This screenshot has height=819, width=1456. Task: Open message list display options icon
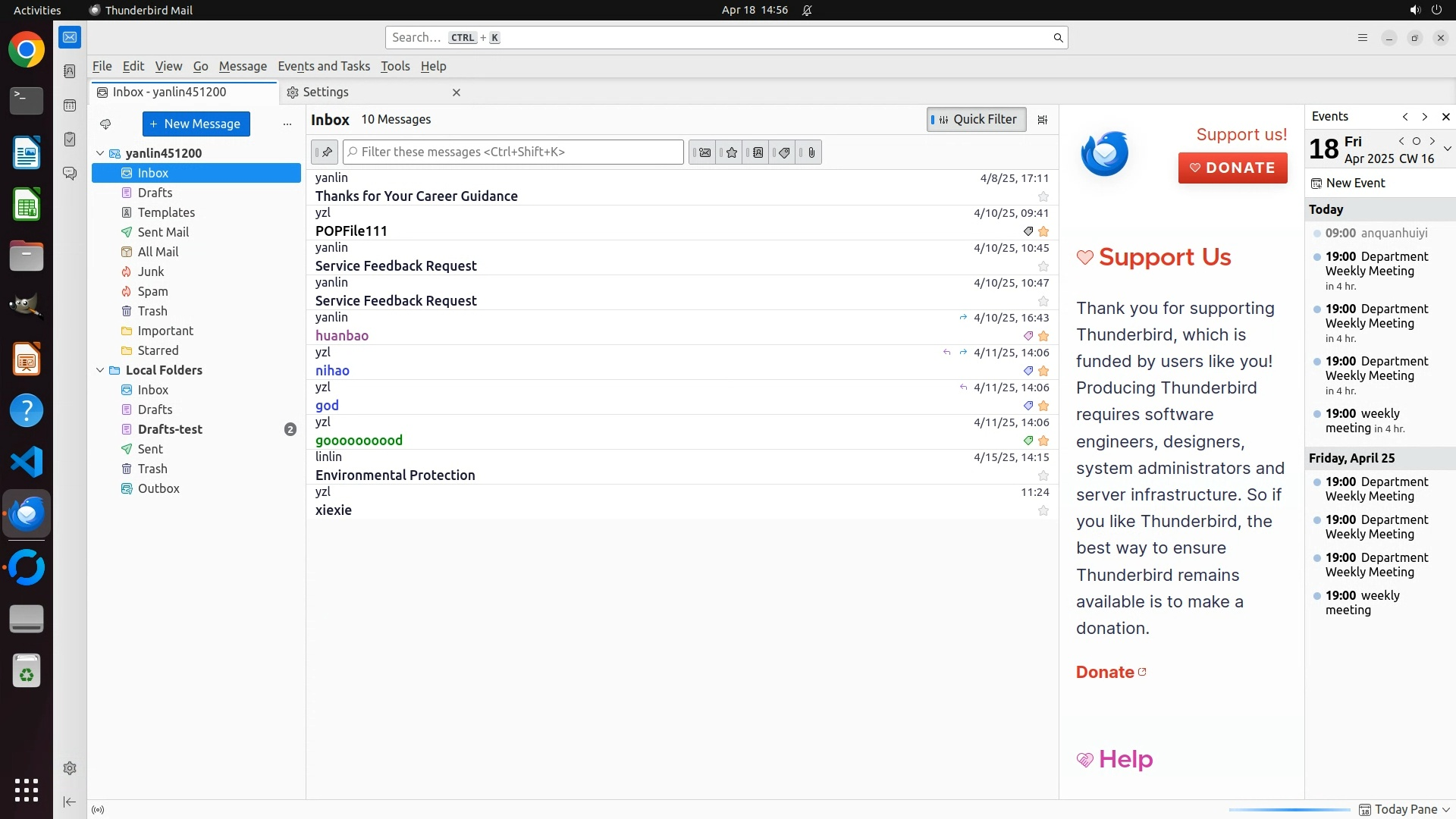point(1043,120)
